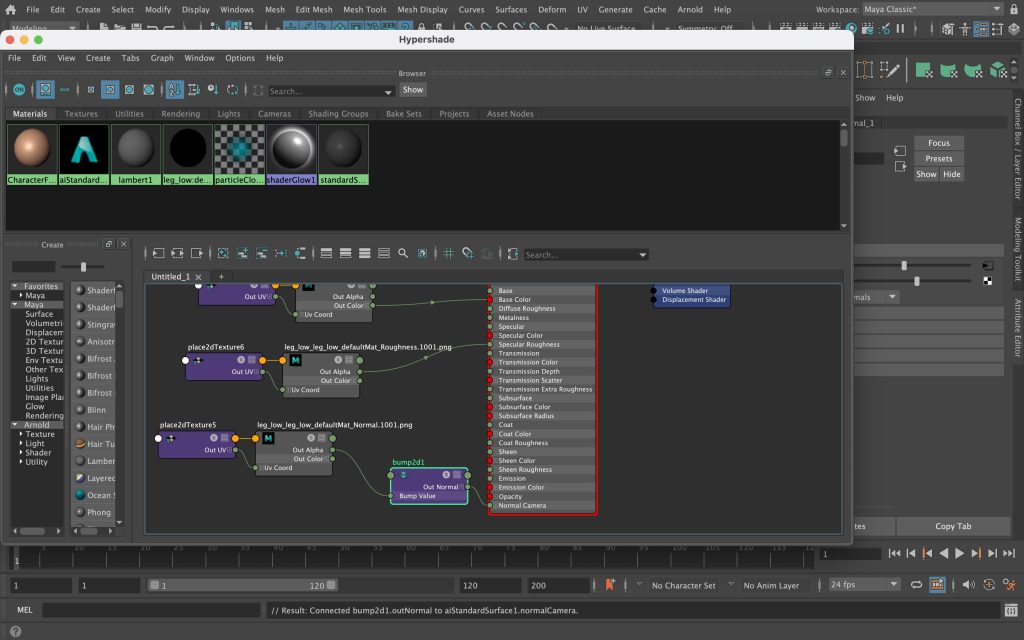Click the rewind to start playback button
This screenshot has height=640, width=1024.
click(x=895, y=554)
